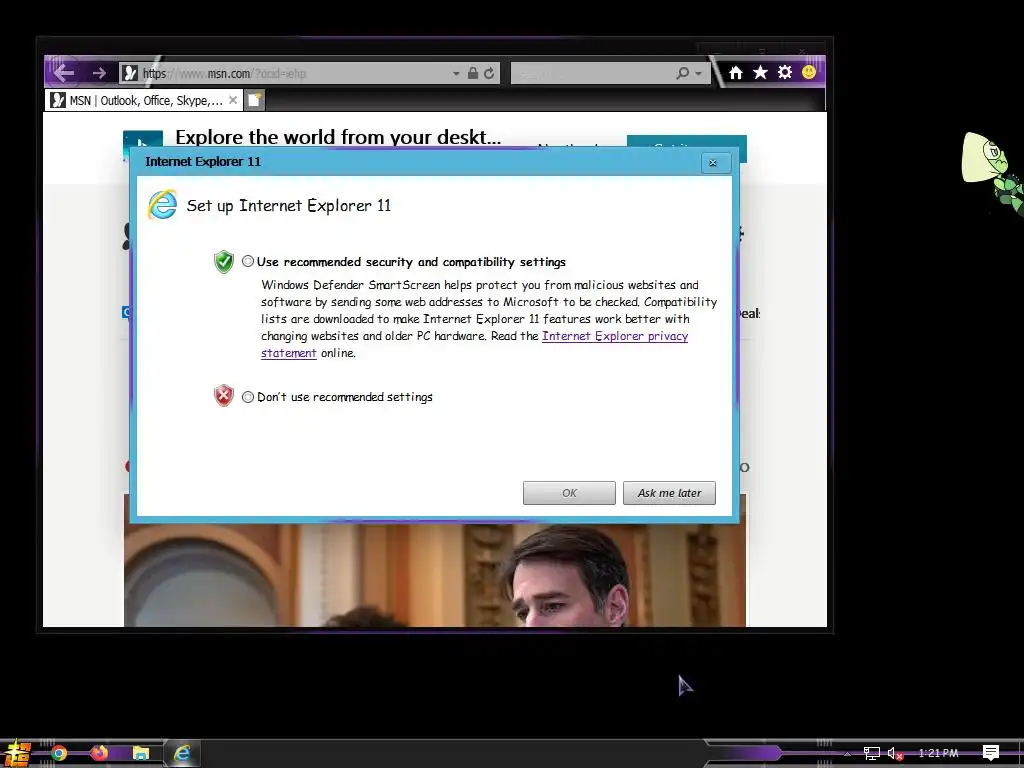Open the Tools gear icon

[785, 72]
